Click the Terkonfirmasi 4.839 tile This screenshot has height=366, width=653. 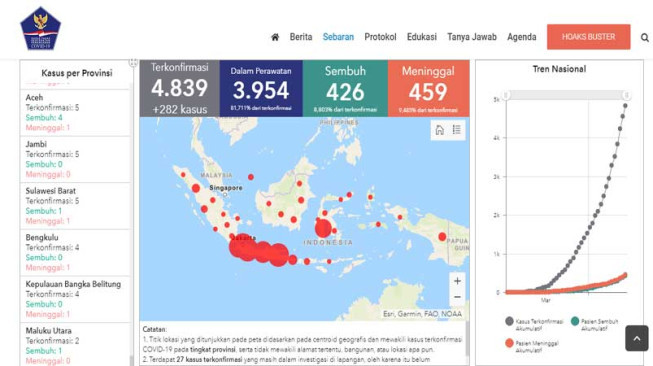click(x=179, y=88)
